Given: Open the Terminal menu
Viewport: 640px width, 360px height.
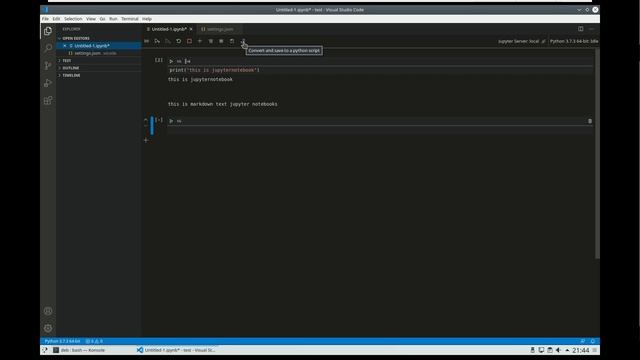Looking at the screenshot, I should tap(130, 19).
